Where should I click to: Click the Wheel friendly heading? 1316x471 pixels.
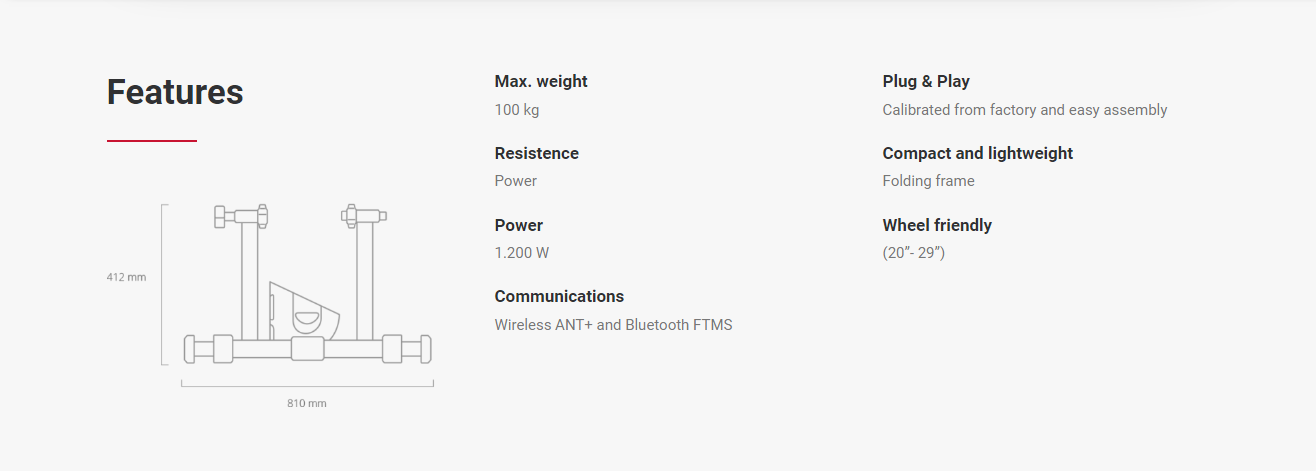pos(937,225)
